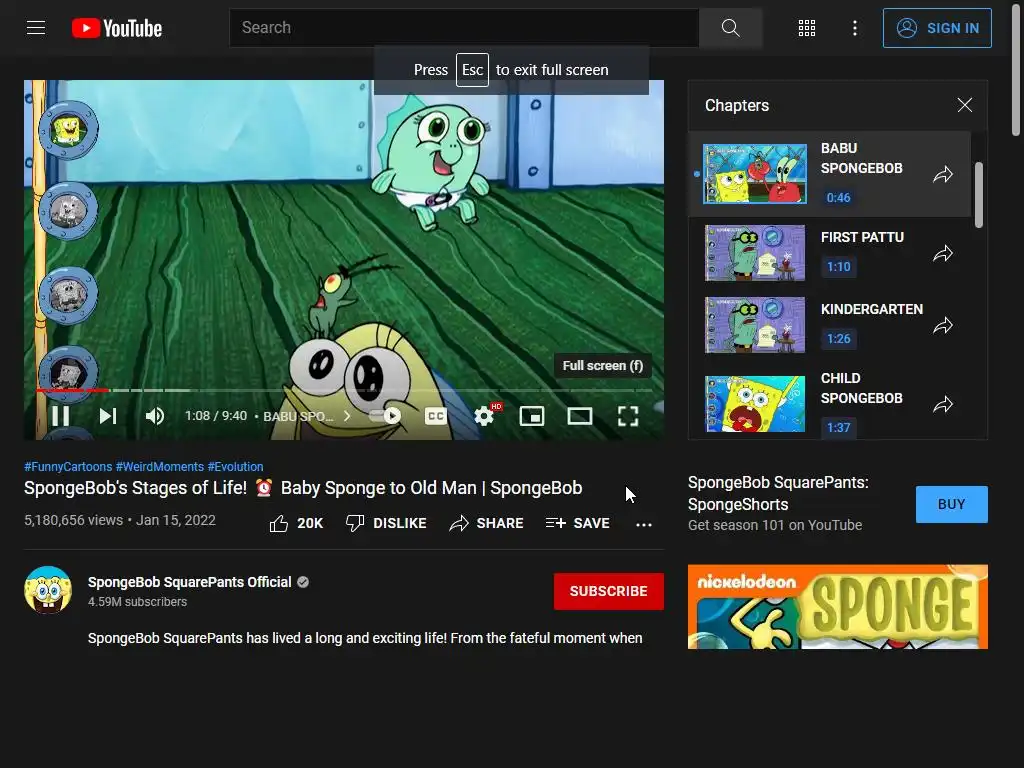
Task: Jump to the 1:26 chapter timestamp
Action: (x=839, y=338)
